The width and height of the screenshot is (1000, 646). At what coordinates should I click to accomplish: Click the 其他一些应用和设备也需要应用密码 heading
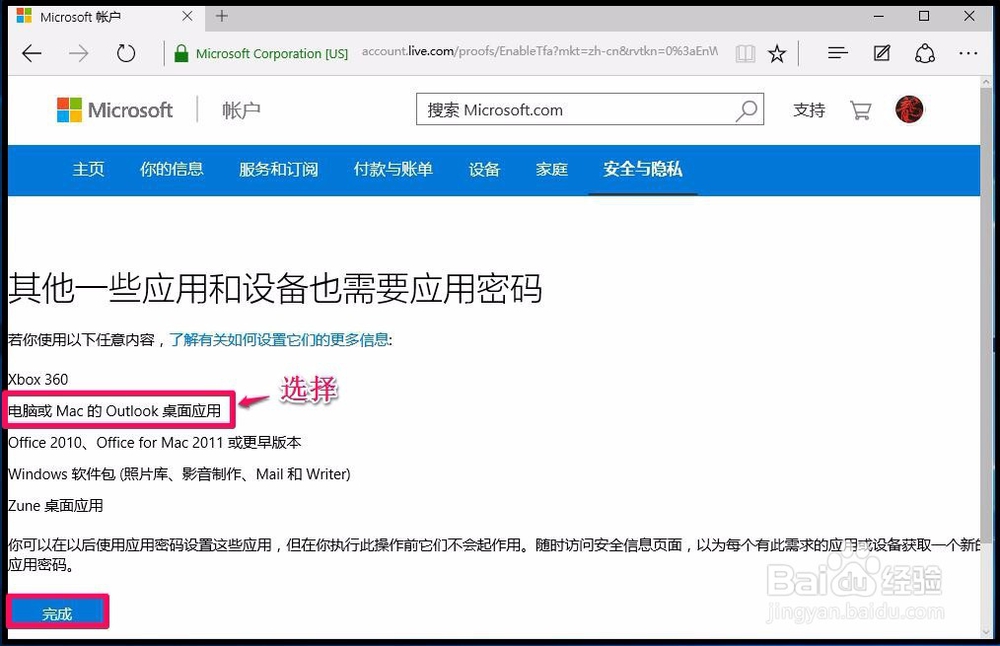pyautogui.click(x=275, y=288)
